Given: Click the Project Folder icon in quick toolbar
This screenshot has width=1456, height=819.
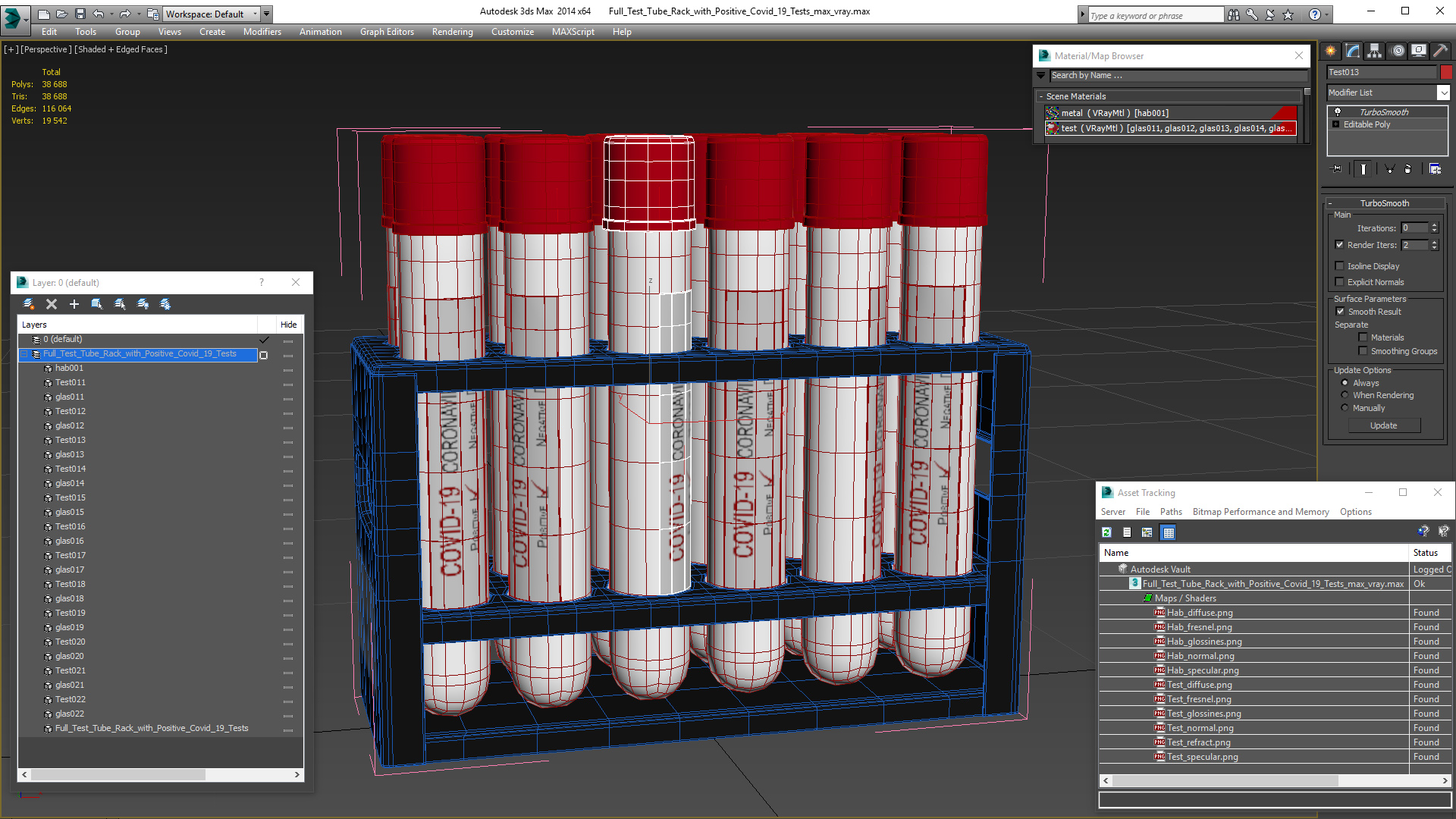Looking at the screenshot, I should click(x=152, y=14).
